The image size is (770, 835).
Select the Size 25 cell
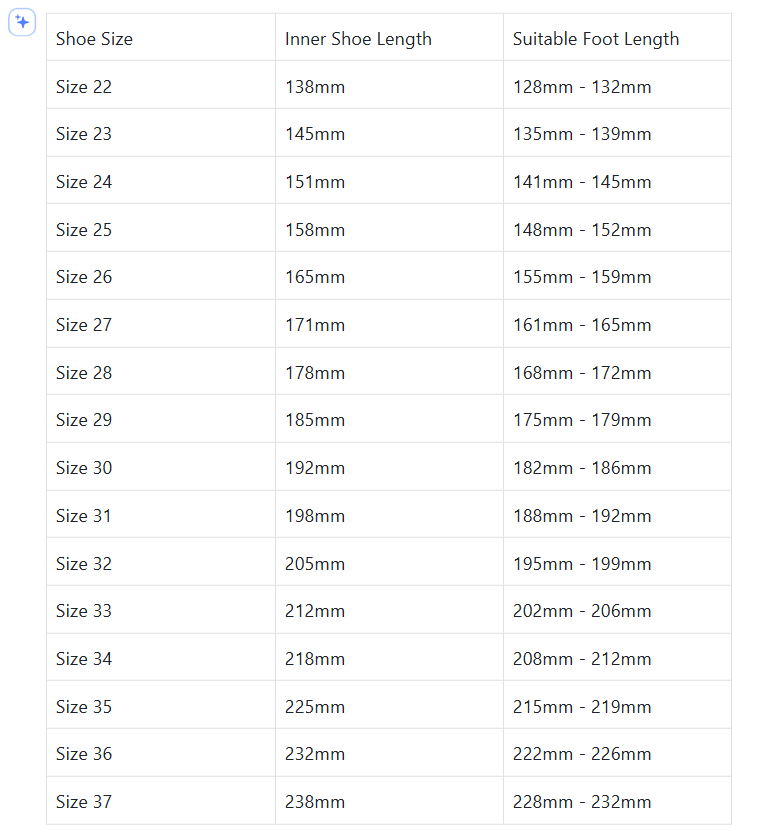click(x=84, y=230)
